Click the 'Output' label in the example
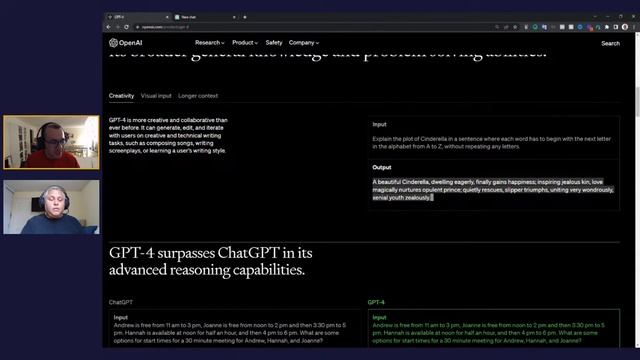This screenshot has height=360, width=640. [x=382, y=167]
